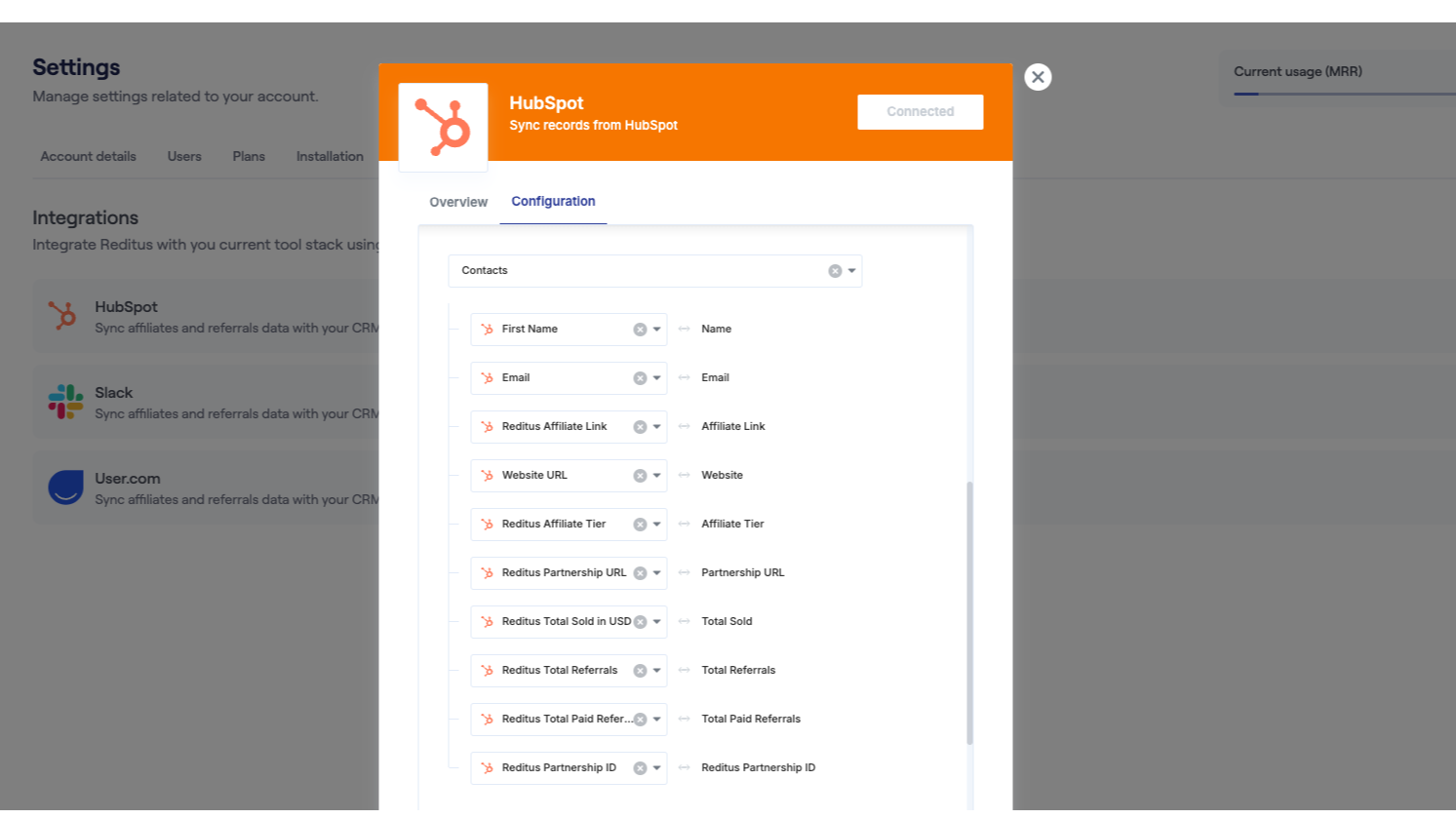The height and width of the screenshot is (819, 1456).
Task: Expand the Contacts dropdown arrow
Action: pos(852,271)
